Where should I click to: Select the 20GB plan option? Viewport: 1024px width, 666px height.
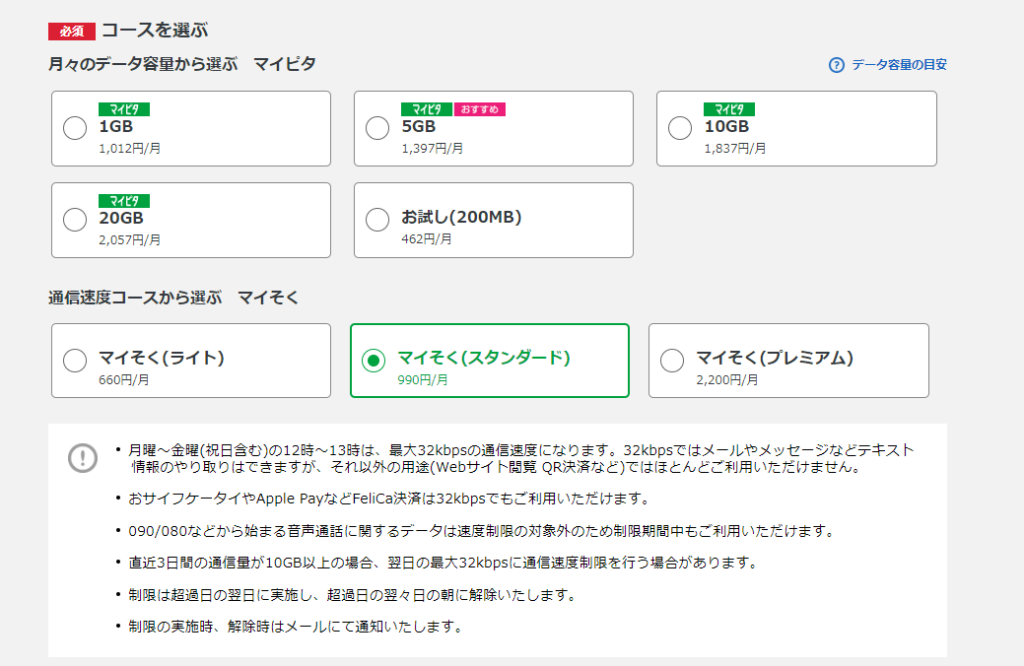[74, 220]
